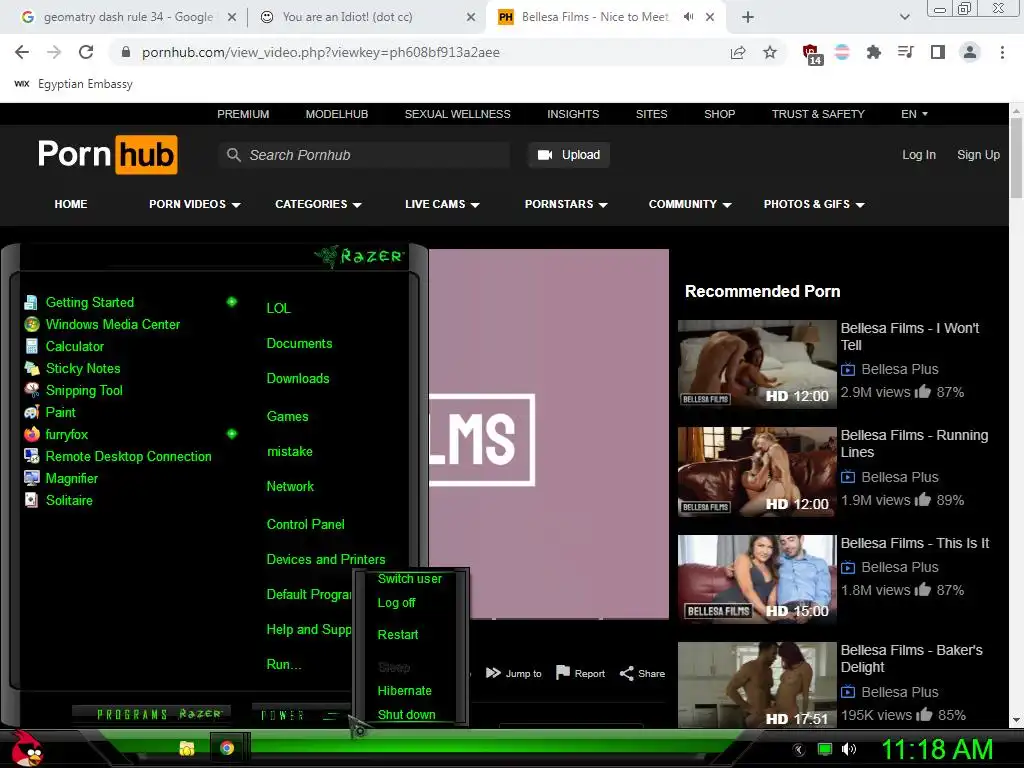This screenshot has height=768, width=1024.
Task: Expand the furryfox jump list arrow
Action: click(231, 434)
